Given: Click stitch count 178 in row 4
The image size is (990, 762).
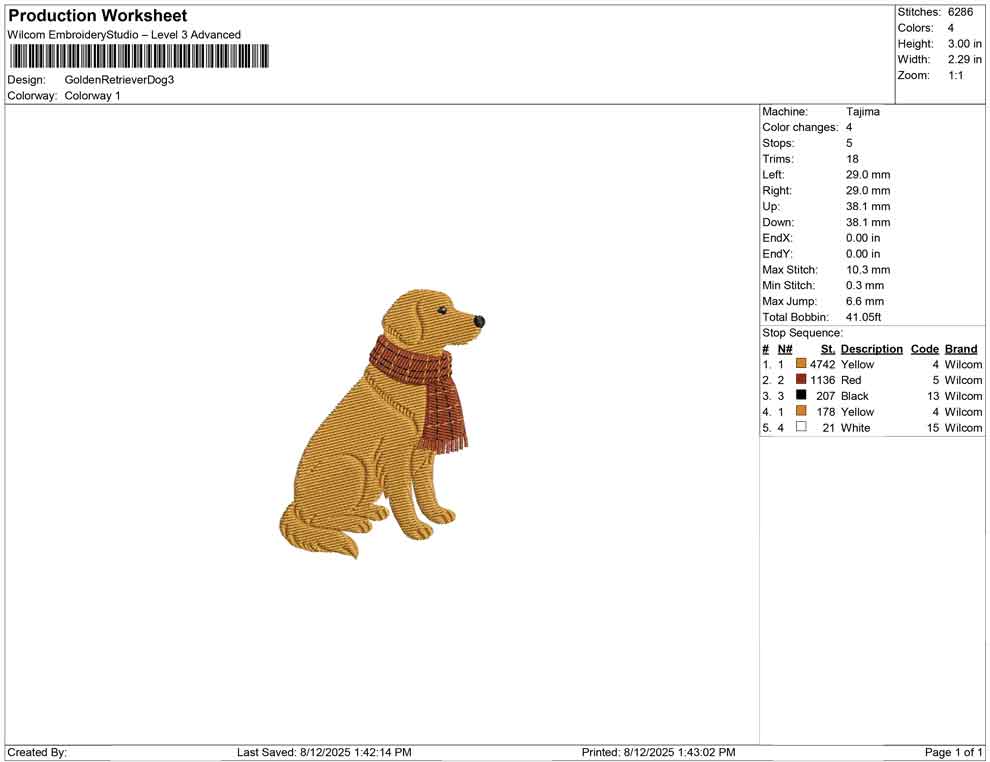Looking at the screenshot, I should [x=826, y=412].
